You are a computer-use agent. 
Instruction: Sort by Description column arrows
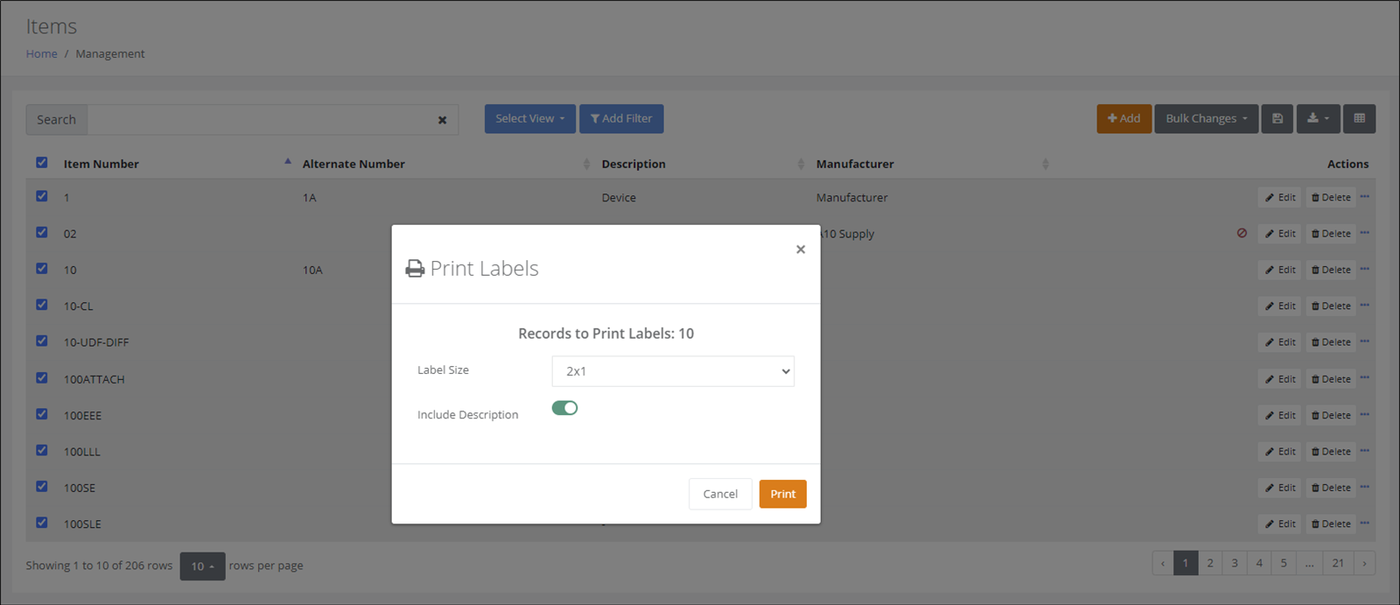[x=801, y=164]
